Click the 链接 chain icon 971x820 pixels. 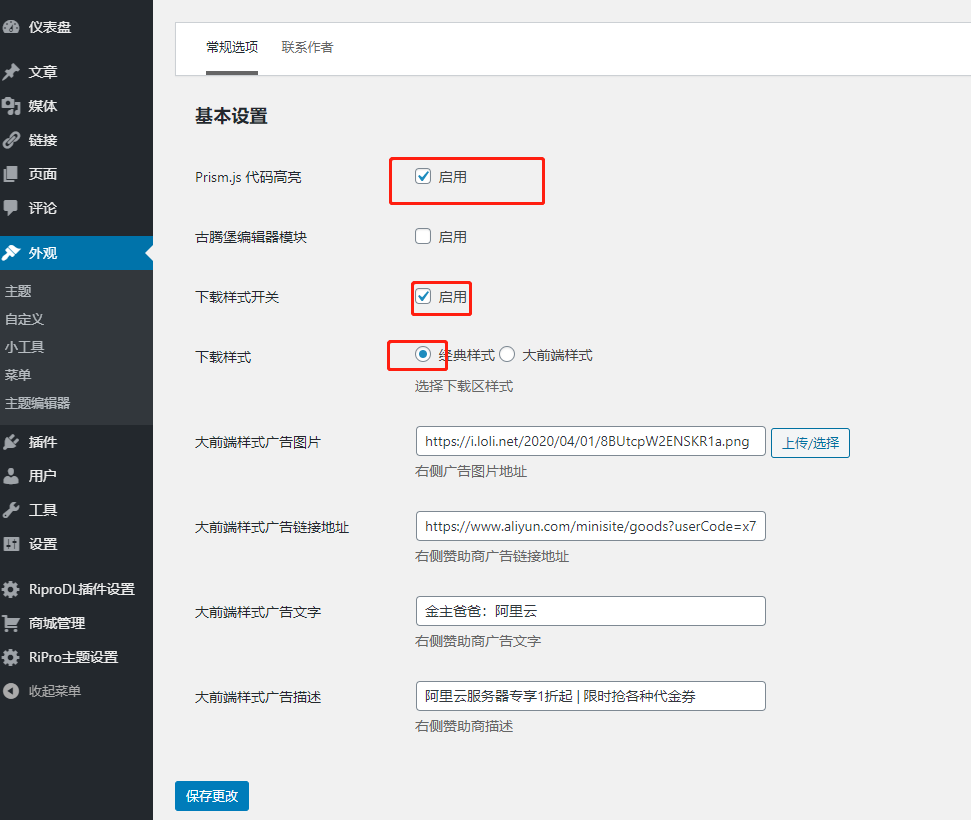(x=11, y=140)
